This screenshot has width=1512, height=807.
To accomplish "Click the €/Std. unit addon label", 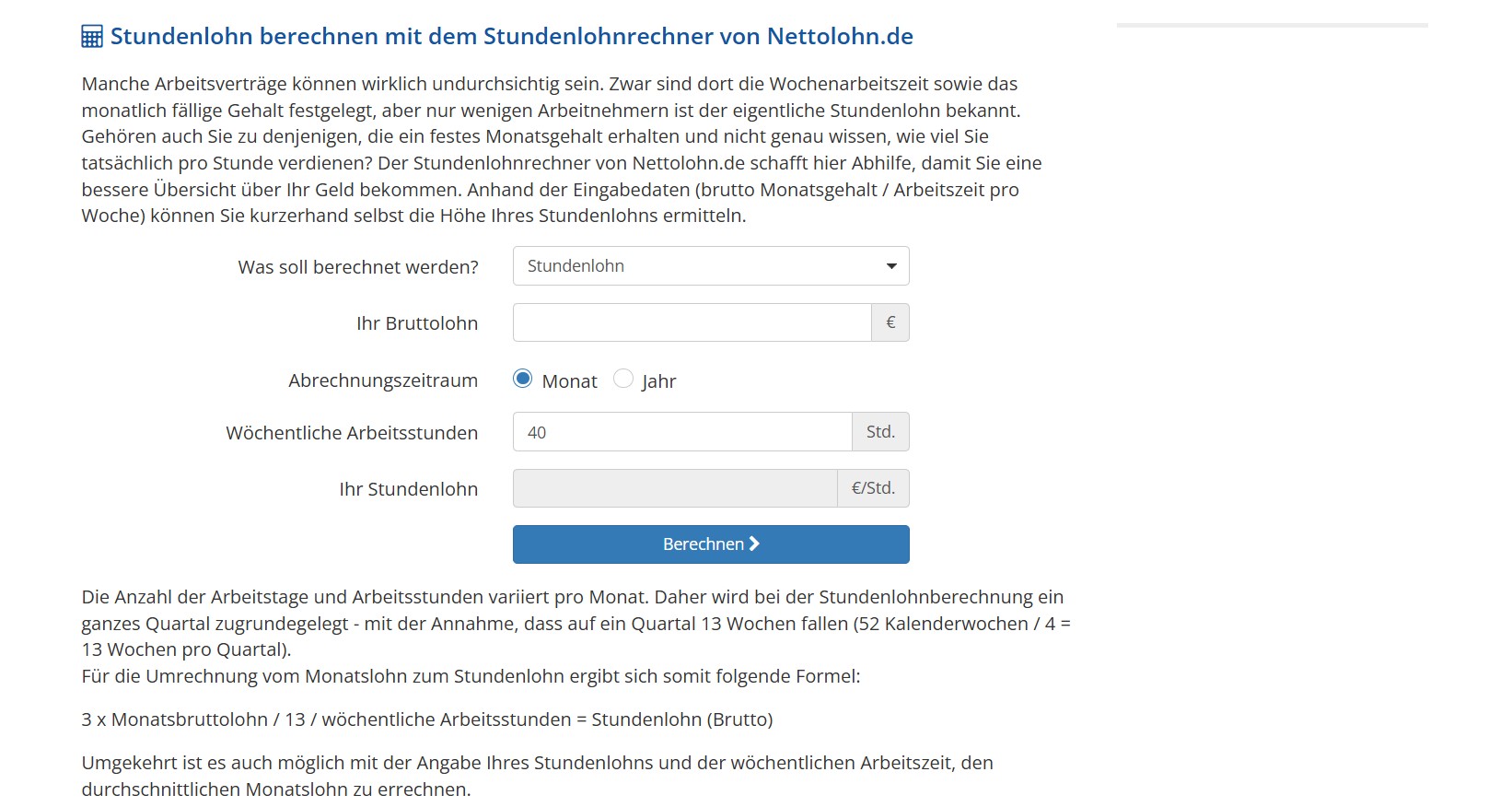I will [873, 488].
